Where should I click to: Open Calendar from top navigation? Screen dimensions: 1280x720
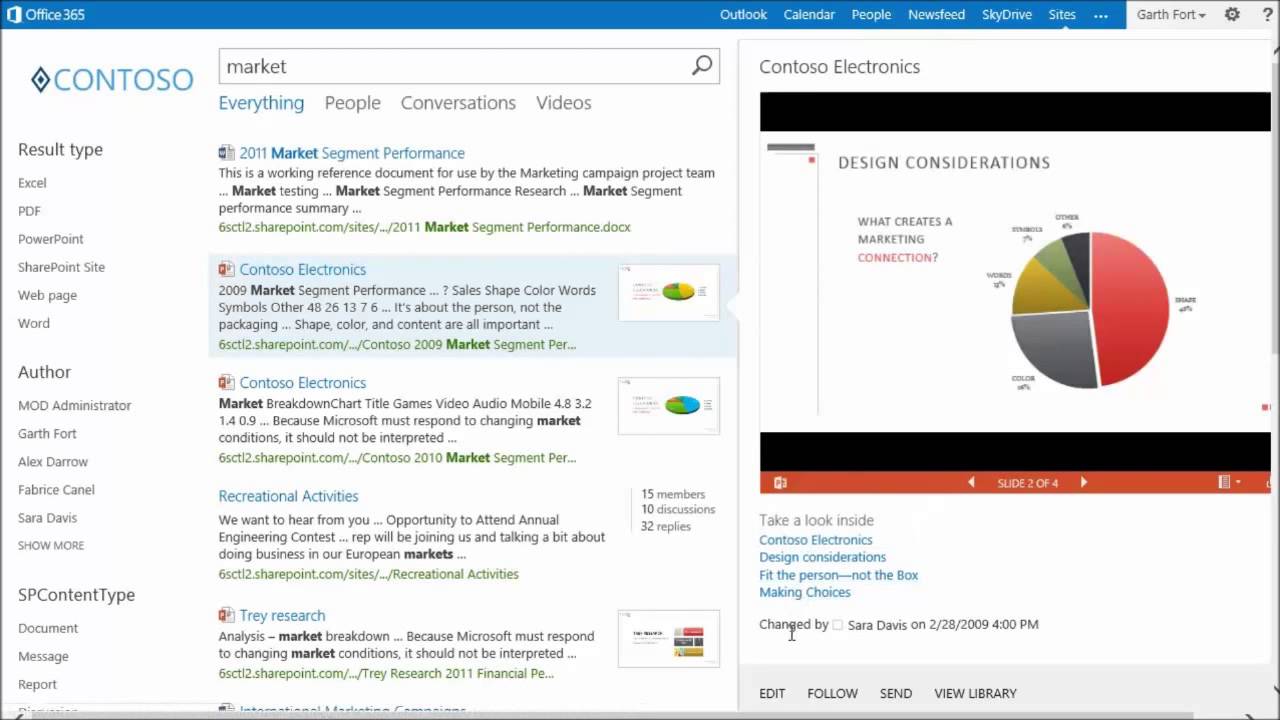[x=809, y=14]
